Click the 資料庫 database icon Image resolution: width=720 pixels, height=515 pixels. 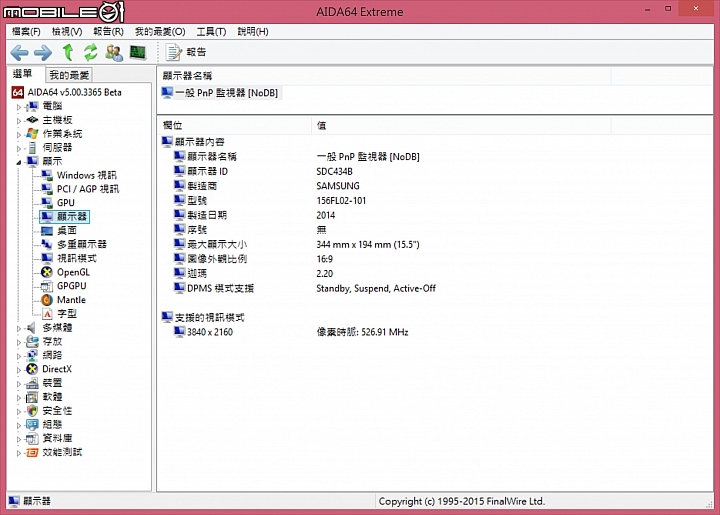pos(32,438)
